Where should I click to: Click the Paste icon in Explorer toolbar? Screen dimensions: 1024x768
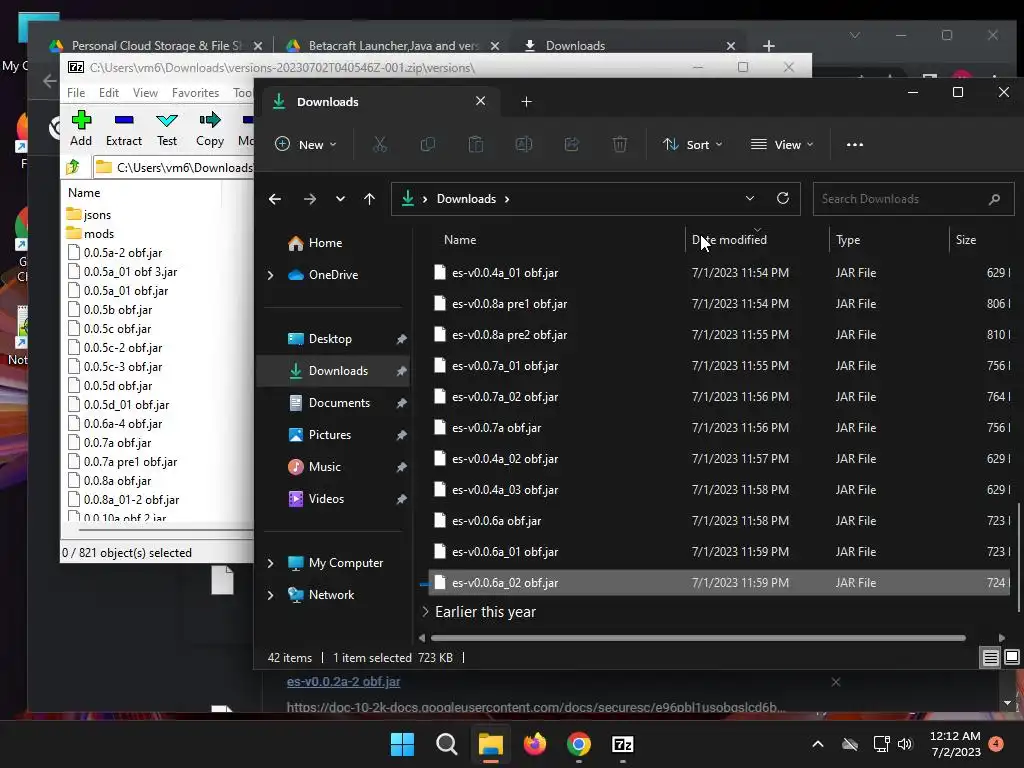point(476,144)
